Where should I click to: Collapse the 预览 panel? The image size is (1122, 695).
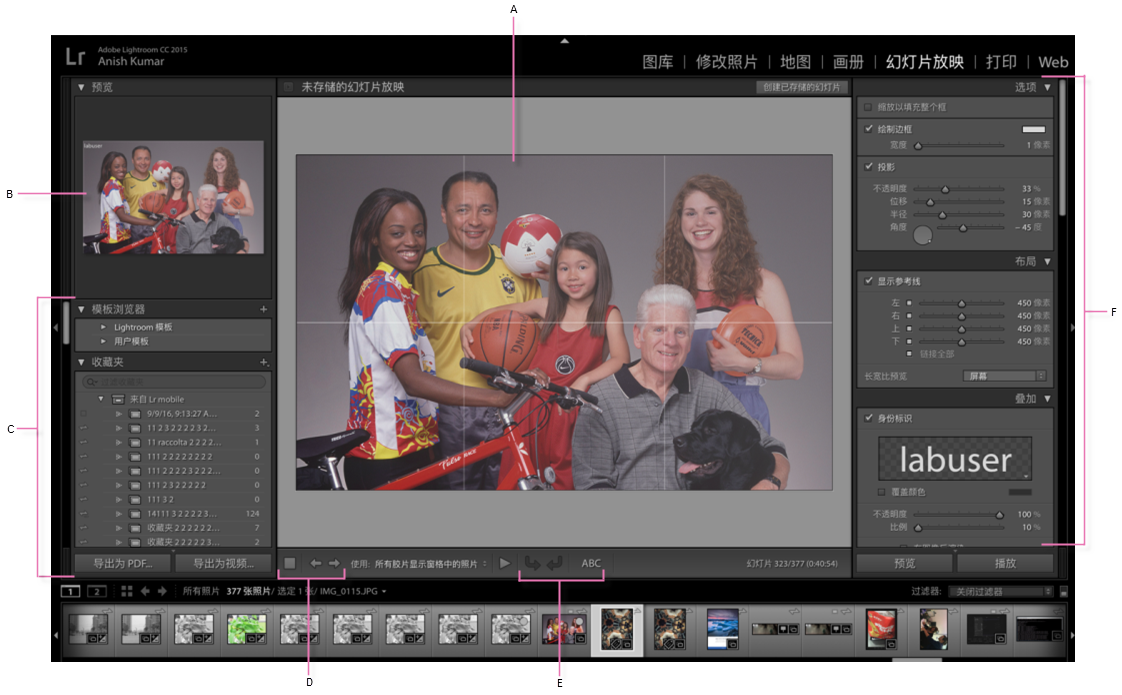pos(82,87)
